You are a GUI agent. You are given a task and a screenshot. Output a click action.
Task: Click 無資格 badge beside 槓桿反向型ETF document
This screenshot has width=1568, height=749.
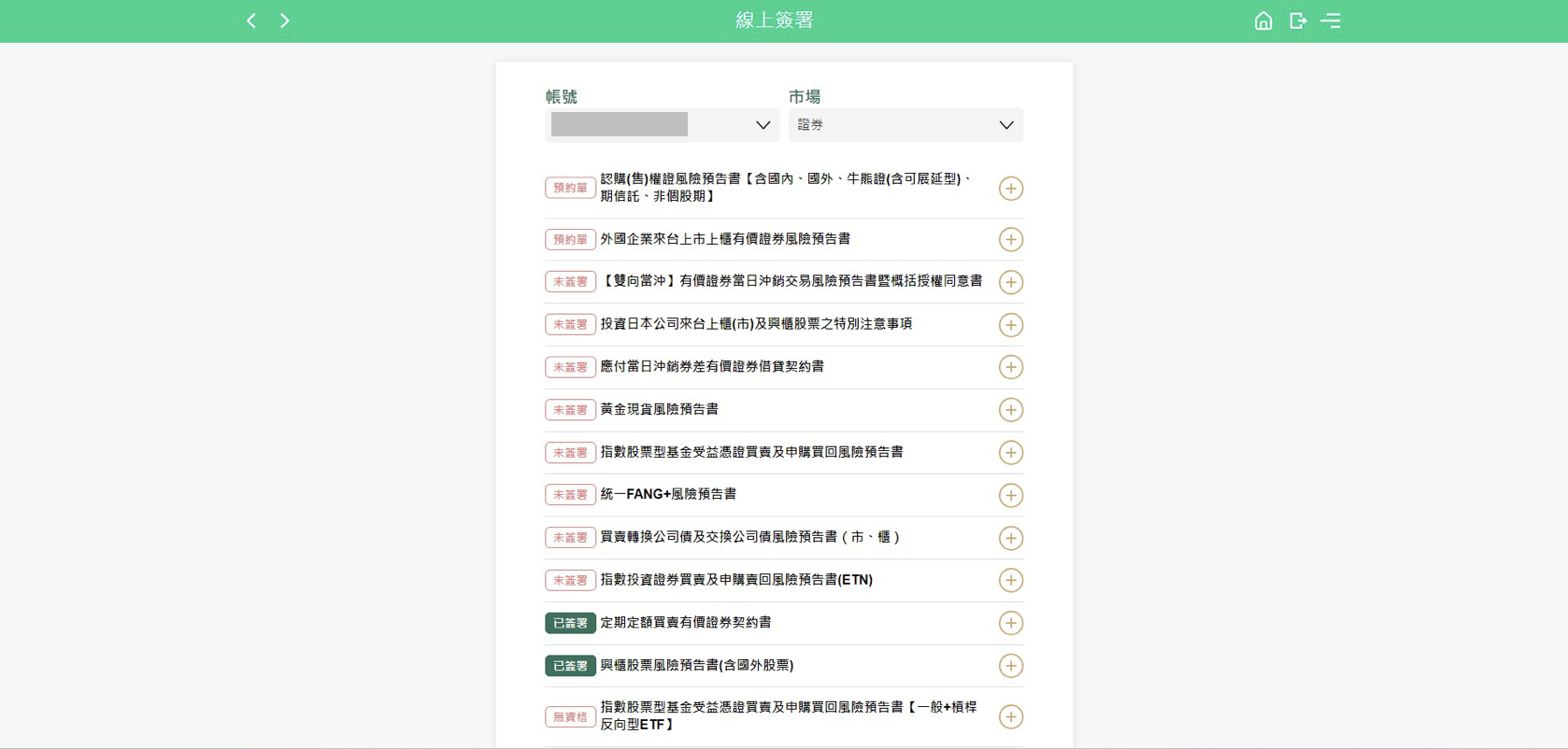570,717
